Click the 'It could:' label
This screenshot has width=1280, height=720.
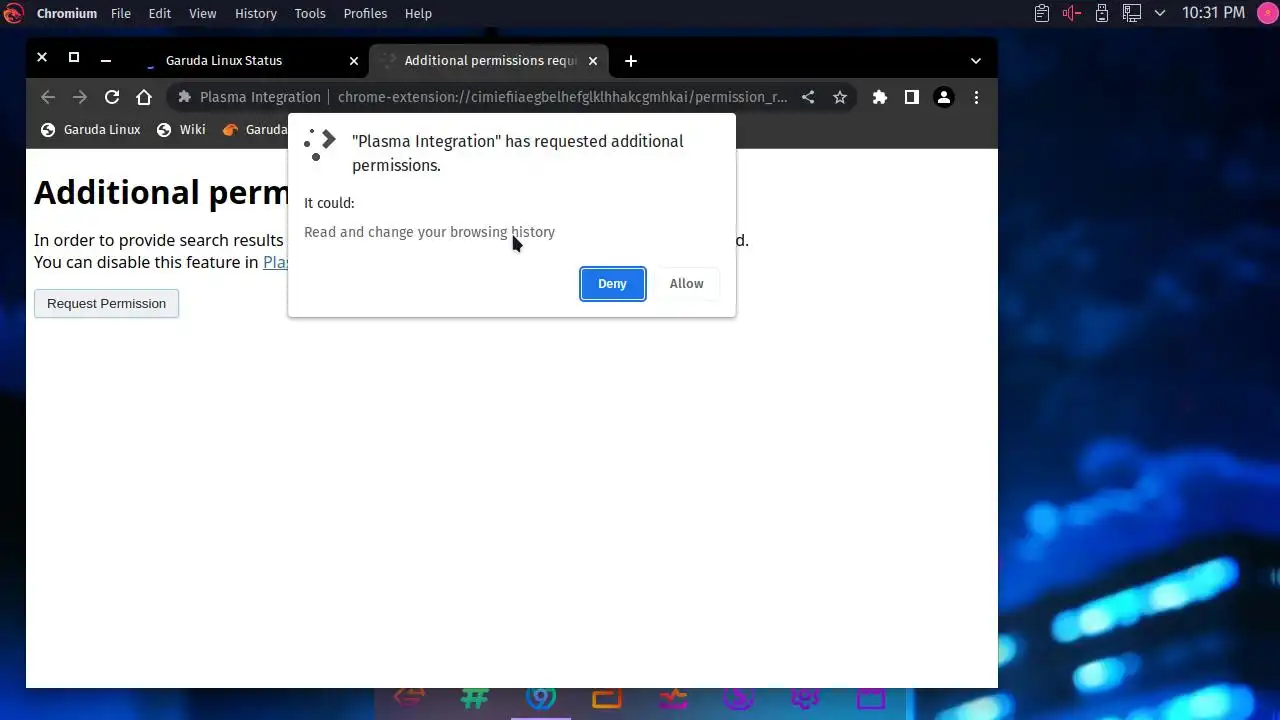click(329, 203)
